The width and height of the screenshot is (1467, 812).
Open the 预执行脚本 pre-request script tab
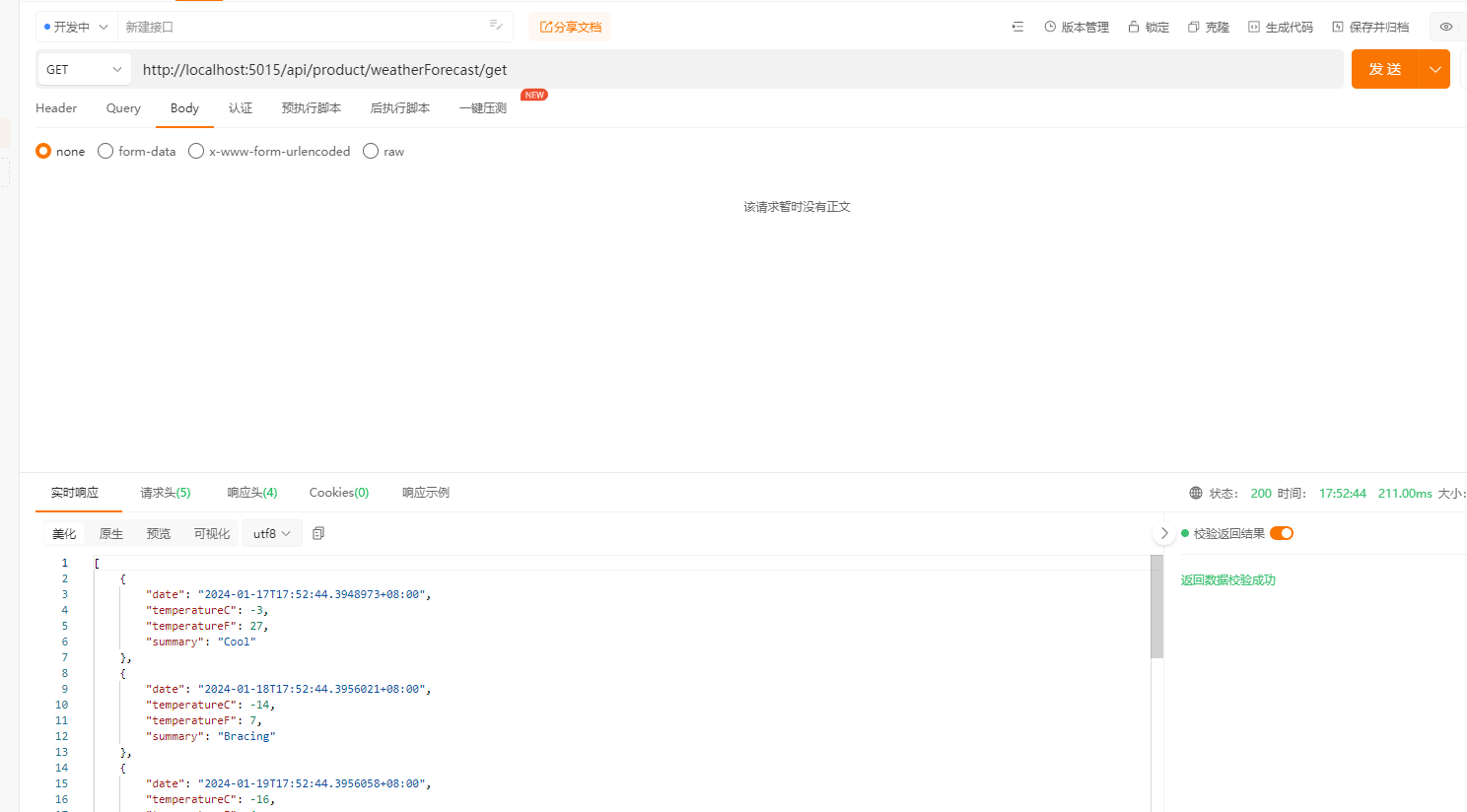pyautogui.click(x=311, y=108)
